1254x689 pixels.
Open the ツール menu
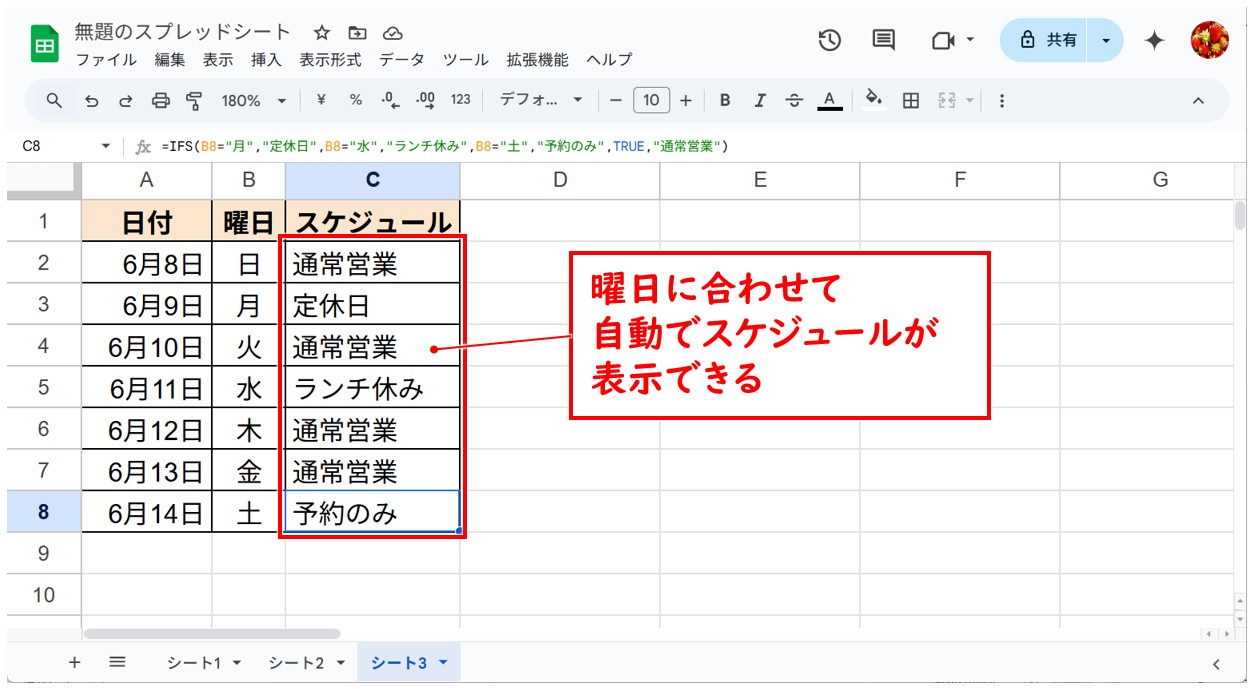tap(466, 60)
